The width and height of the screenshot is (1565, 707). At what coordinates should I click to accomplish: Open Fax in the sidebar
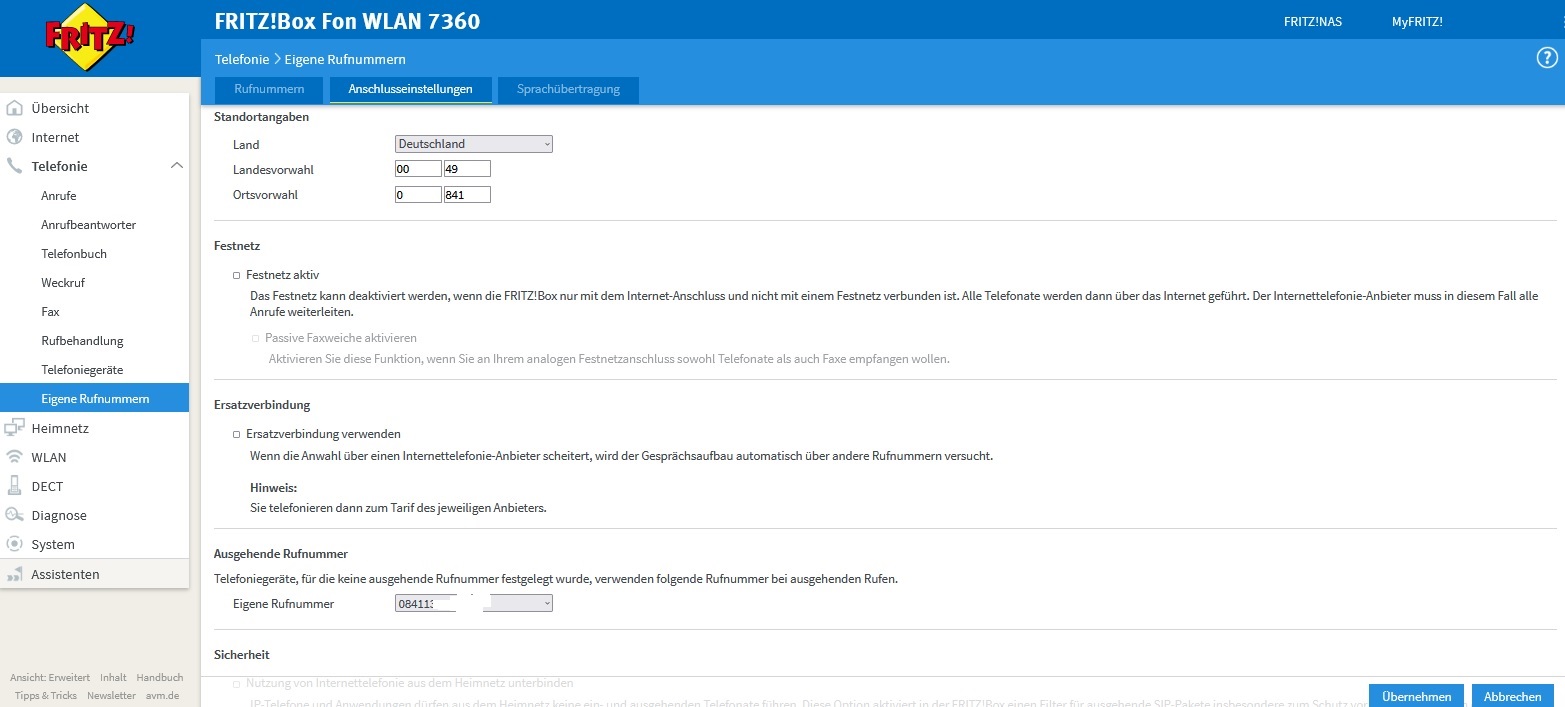coord(51,312)
